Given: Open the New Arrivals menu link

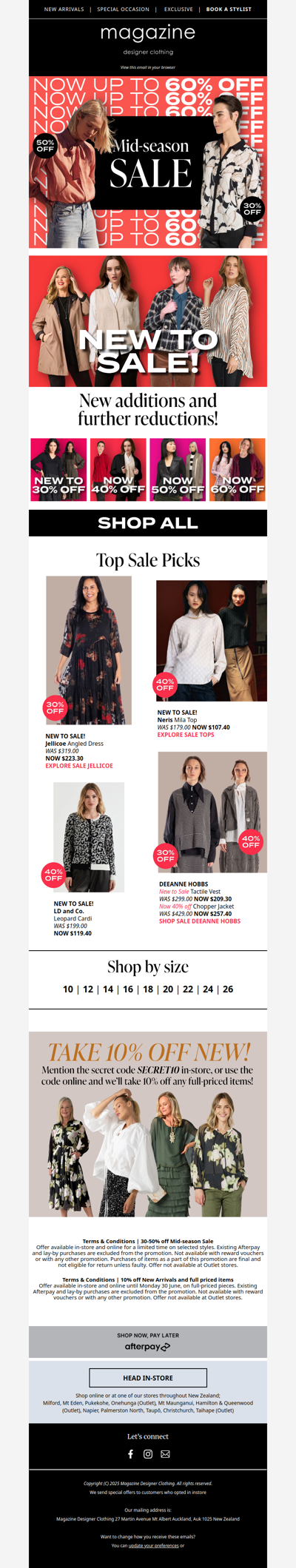Looking at the screenshot, I should (64, 10).
